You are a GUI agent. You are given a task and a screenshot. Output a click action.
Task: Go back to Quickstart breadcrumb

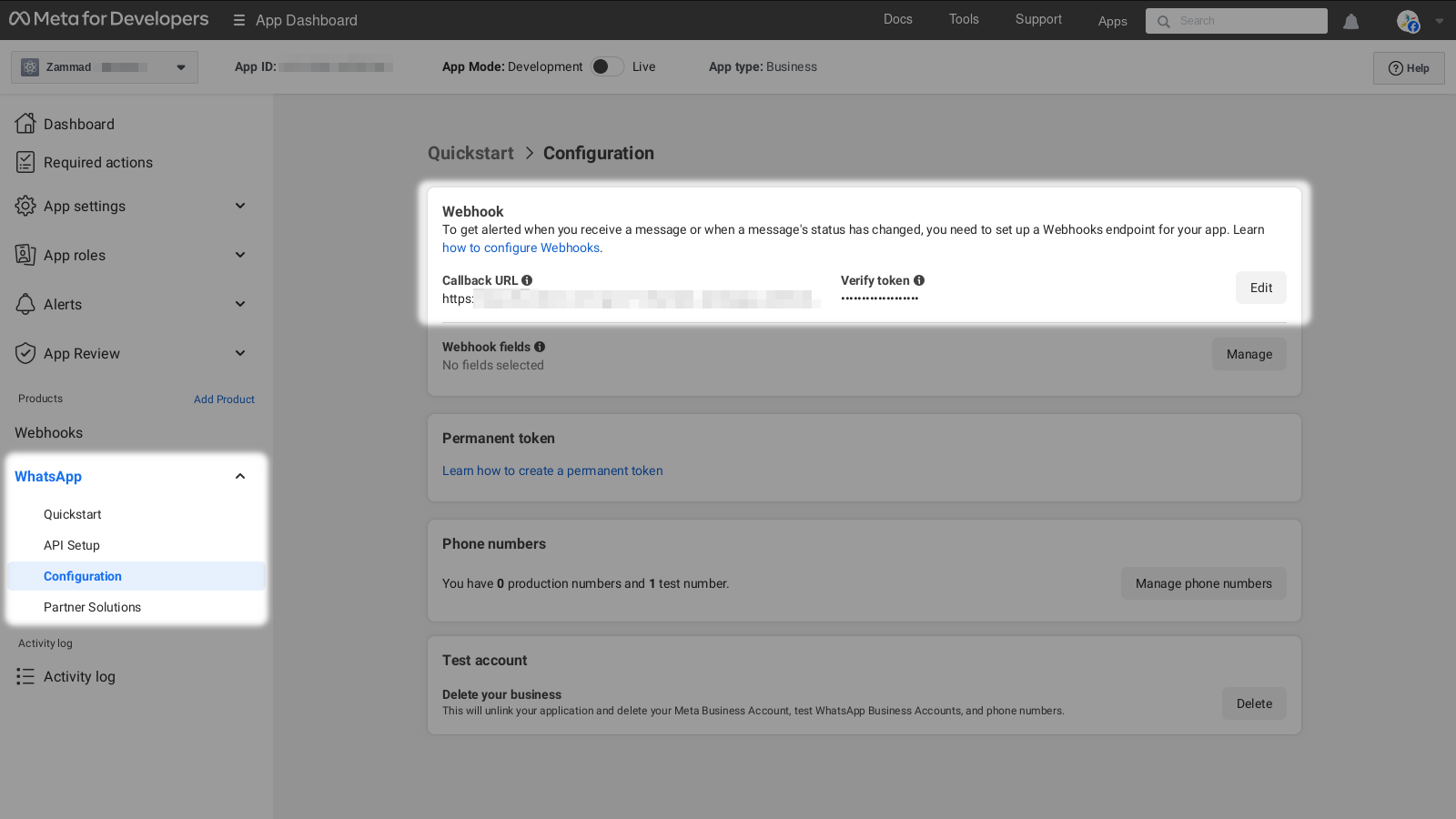tap(470, 153)
